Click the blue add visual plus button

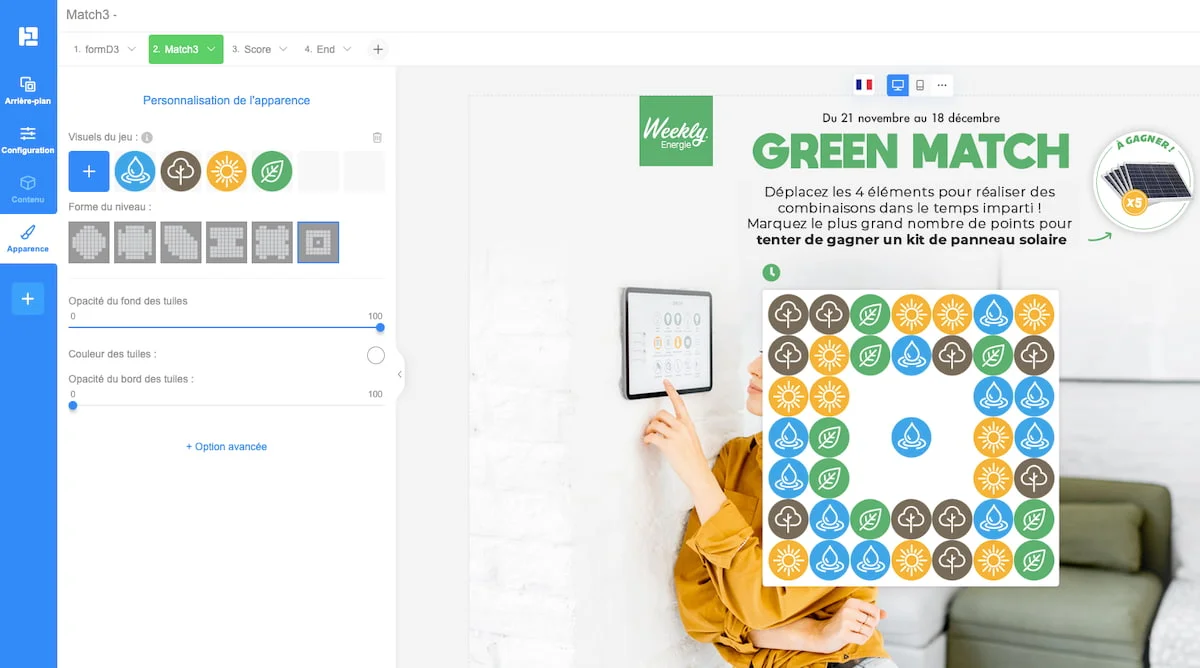click(x=89, y=172)
